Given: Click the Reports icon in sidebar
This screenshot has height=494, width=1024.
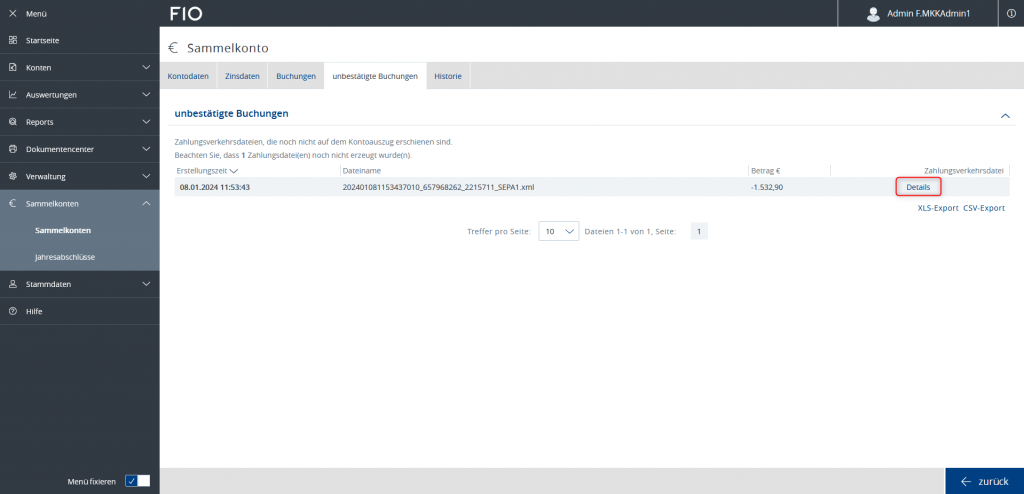Looking at the screenshot, I should [x=12, y=122].
